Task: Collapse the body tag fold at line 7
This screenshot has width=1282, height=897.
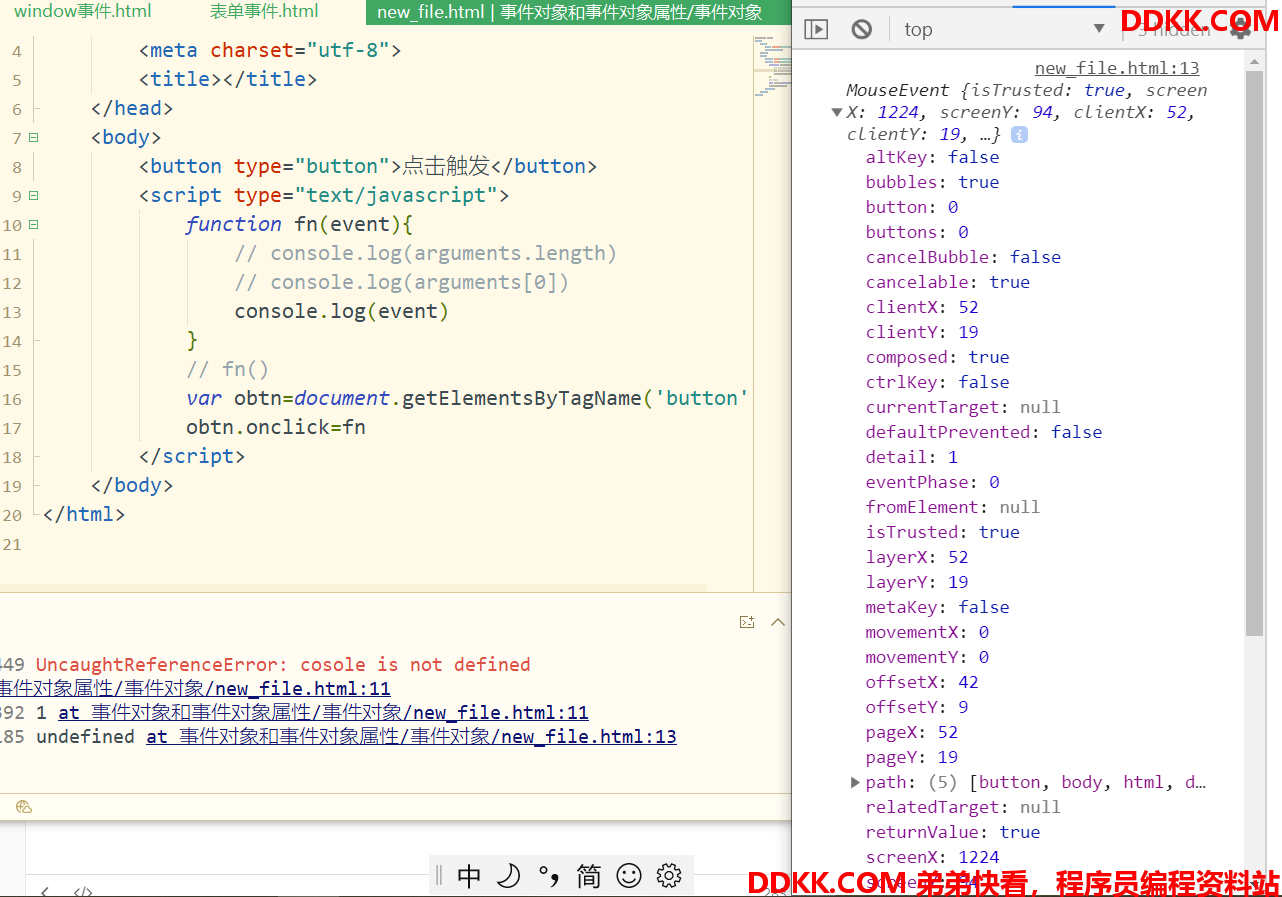Action: pyautogui.click(x=33, y=138)
